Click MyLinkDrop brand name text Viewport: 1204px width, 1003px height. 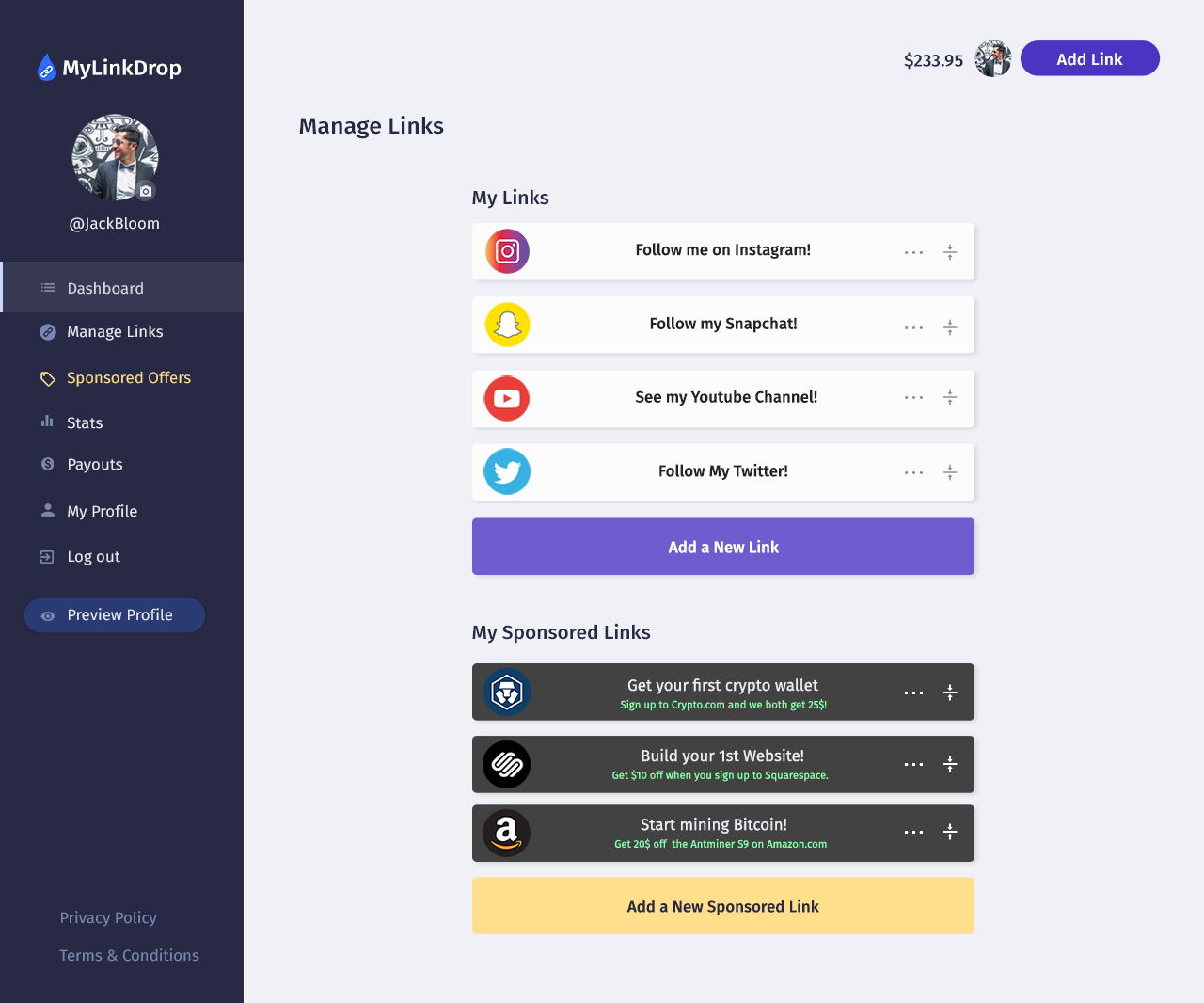[x=121, y=68]
